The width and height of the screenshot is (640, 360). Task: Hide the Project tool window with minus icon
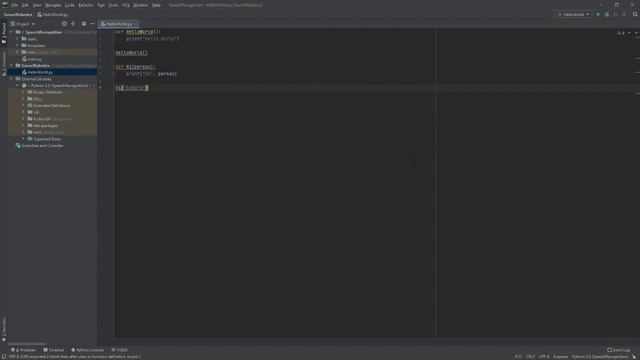92,24
